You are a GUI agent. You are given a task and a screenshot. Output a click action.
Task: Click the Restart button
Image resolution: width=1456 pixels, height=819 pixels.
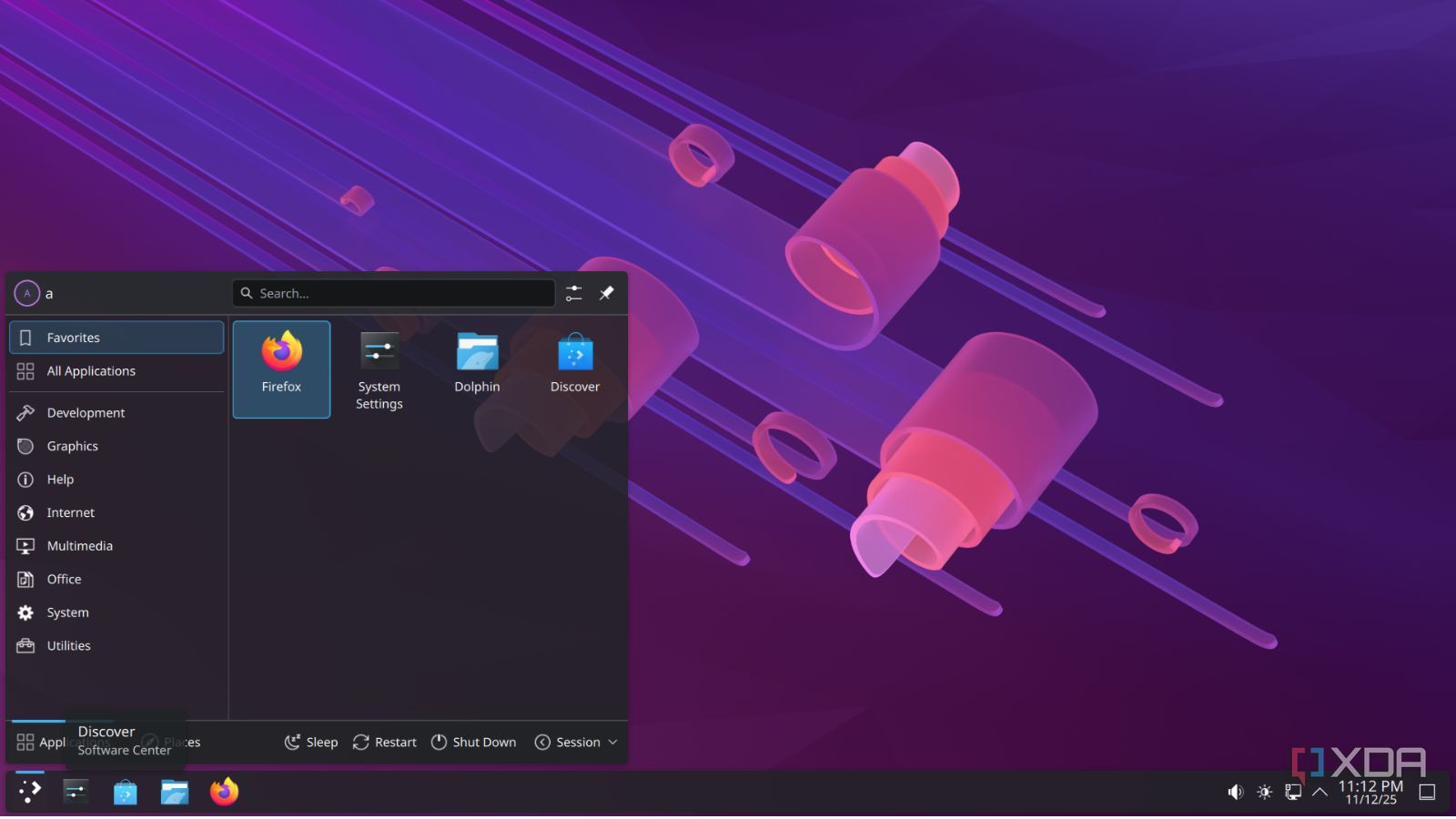click(x=384, y=743)
